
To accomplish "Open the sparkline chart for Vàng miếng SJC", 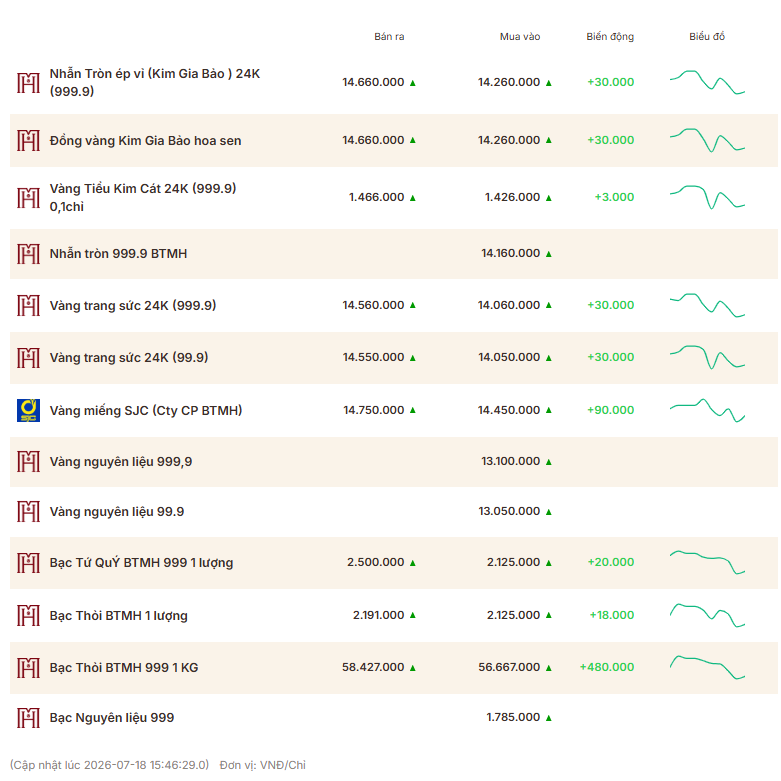I will [x=707, y=410].
